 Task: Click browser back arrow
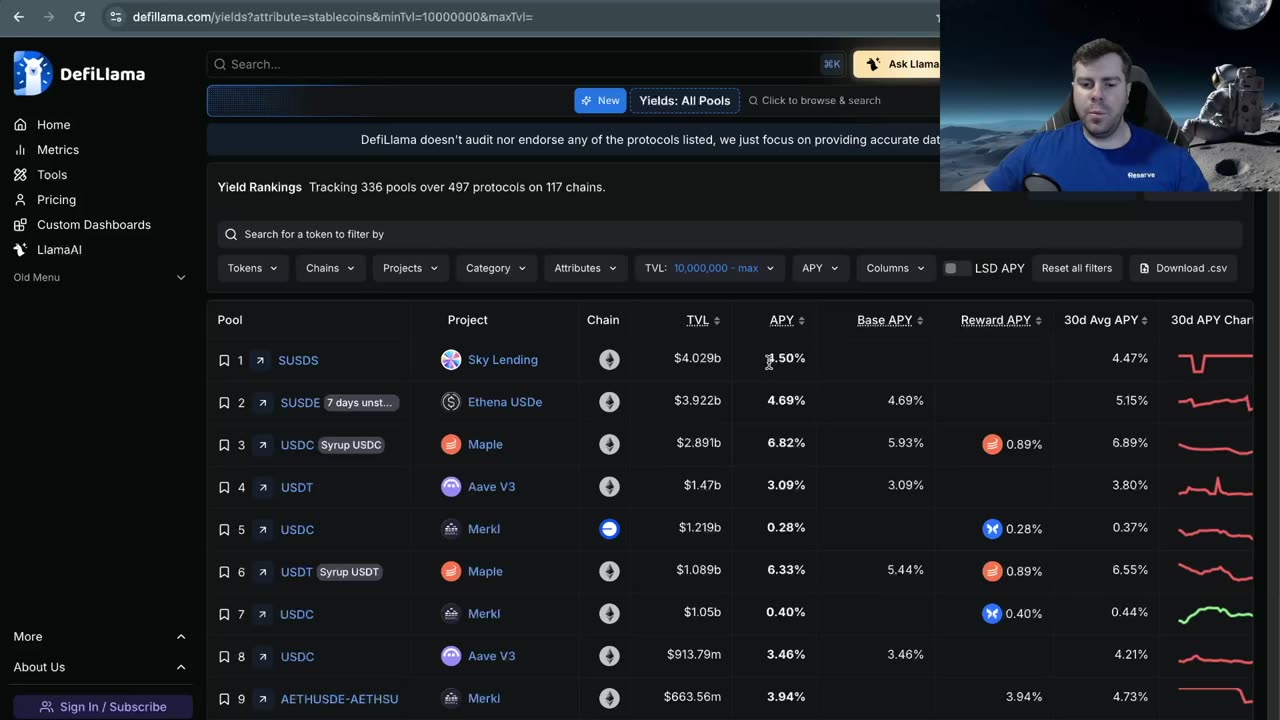pyautogui.click(x=18, y=17)
